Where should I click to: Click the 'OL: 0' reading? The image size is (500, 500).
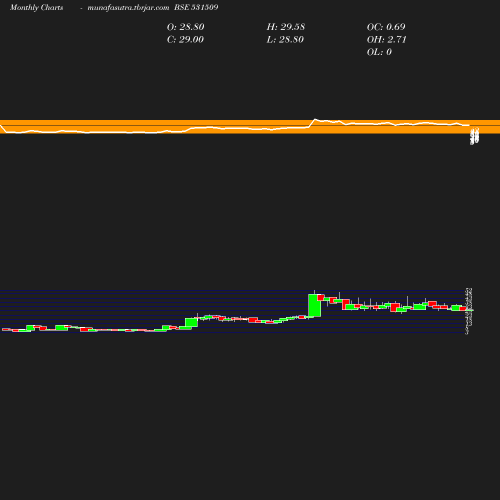click(x=379, y=52)
